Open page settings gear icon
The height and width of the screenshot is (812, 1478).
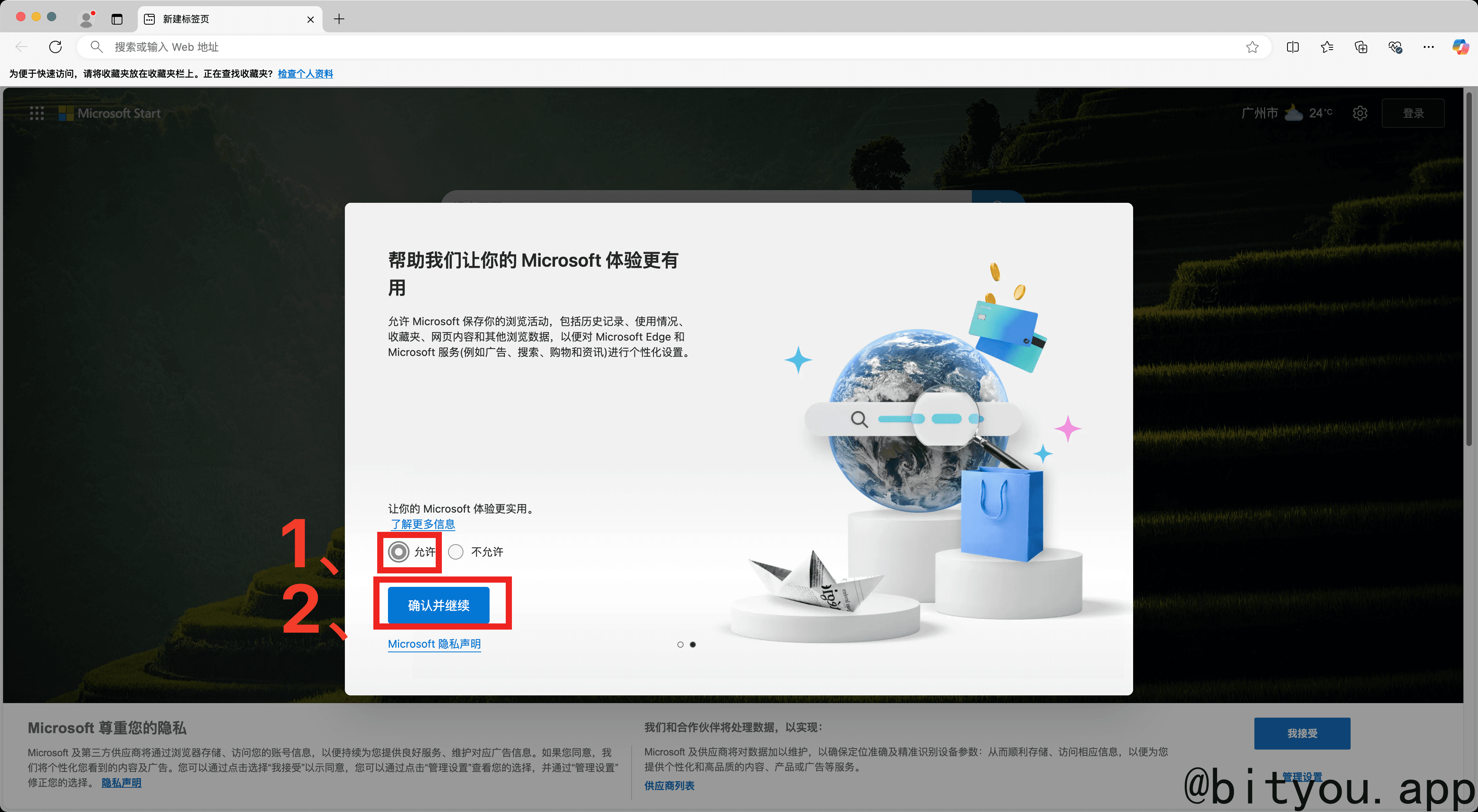click(1360, 113)
